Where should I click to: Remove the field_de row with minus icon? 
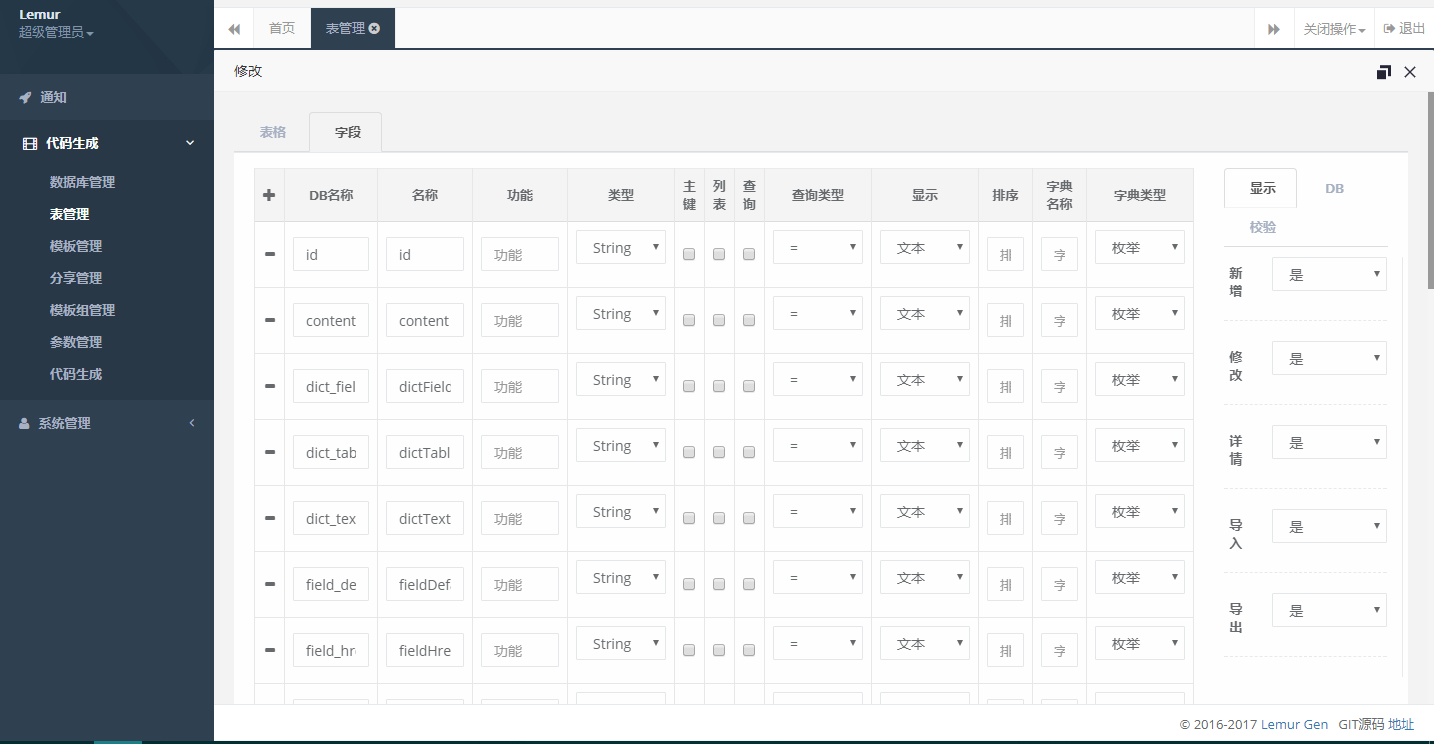pos(269,584)
